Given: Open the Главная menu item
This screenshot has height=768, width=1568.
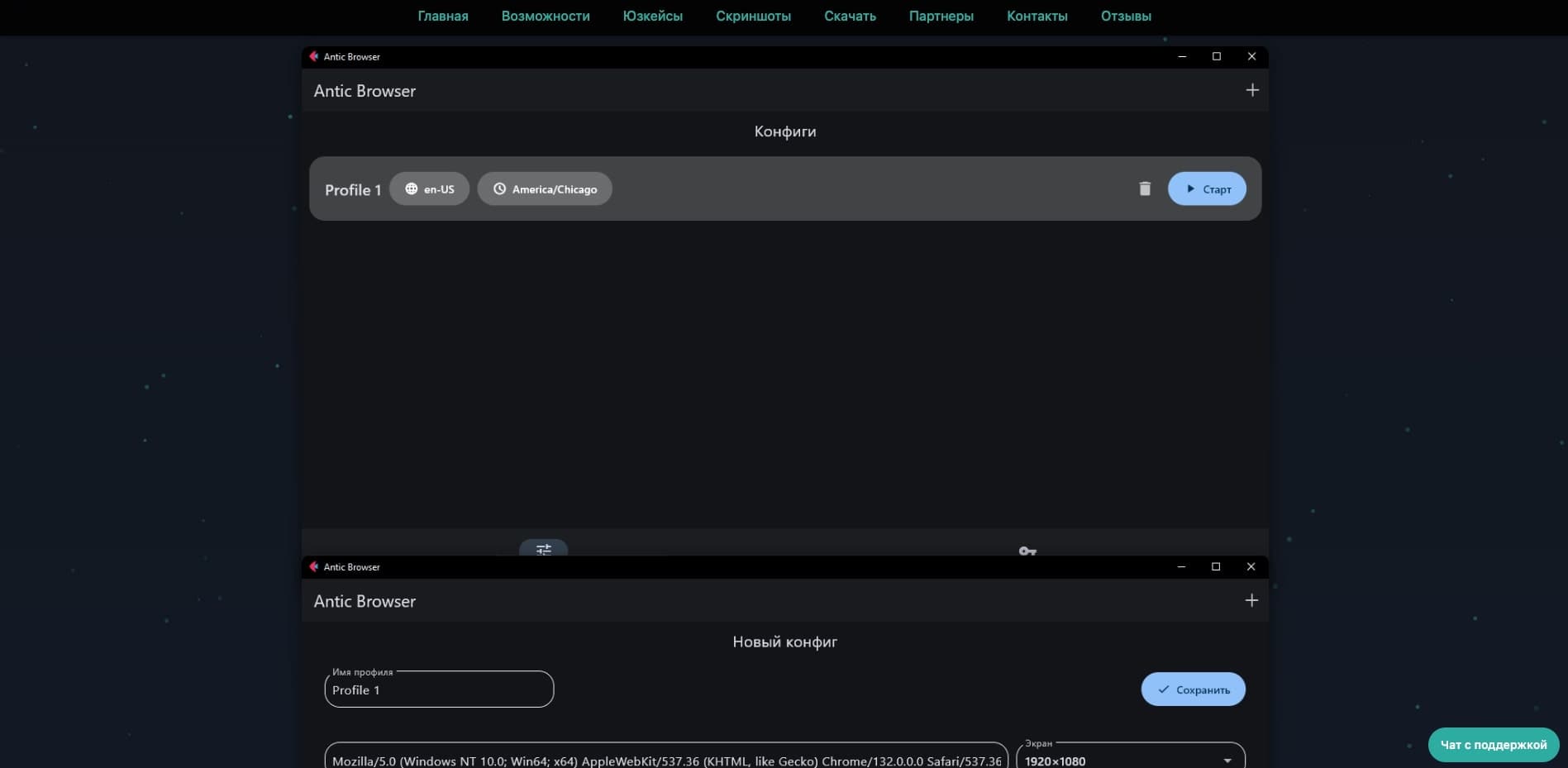Looking at the screenshot, I should pyautogui.click(x=442, y=16).
